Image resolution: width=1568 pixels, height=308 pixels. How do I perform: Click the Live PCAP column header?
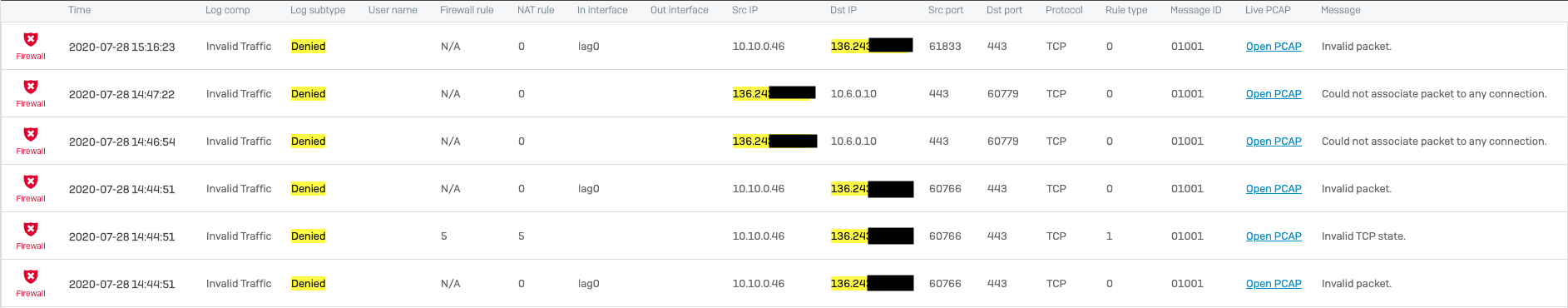coord(1268,10)
